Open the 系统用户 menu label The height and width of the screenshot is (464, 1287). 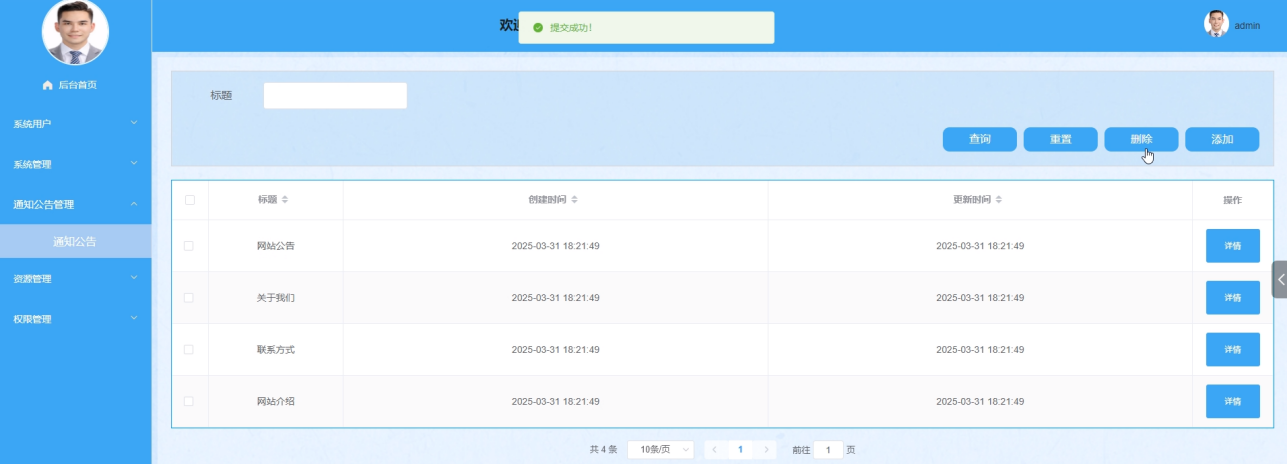32,124
